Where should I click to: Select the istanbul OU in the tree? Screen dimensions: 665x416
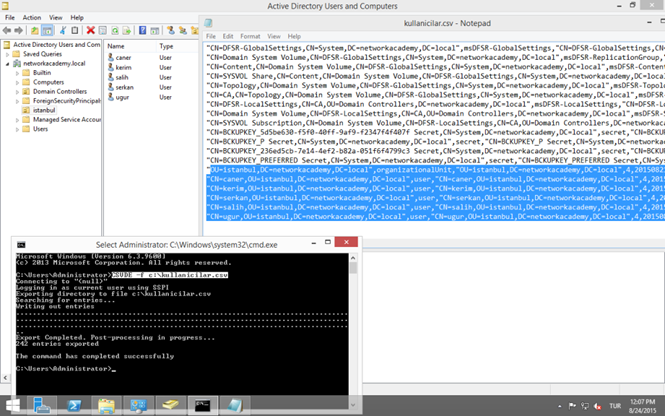(44, 110)
